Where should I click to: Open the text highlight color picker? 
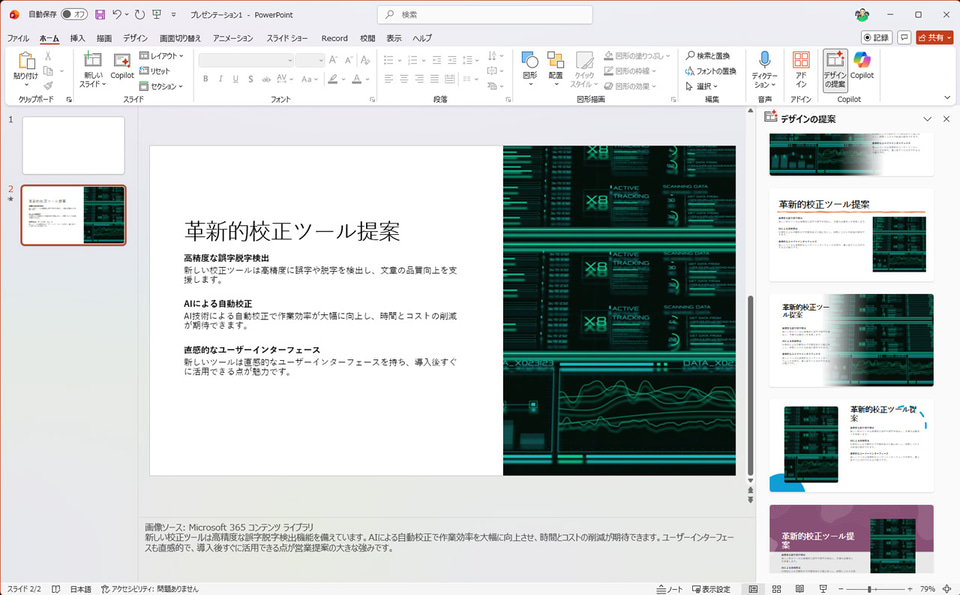coord(333,79)
